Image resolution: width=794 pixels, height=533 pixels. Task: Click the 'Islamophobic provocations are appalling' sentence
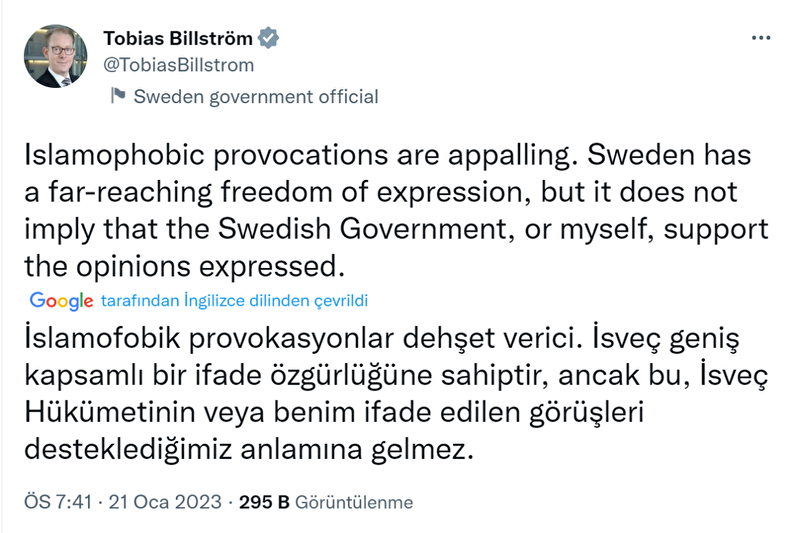[x=301, y=155]
